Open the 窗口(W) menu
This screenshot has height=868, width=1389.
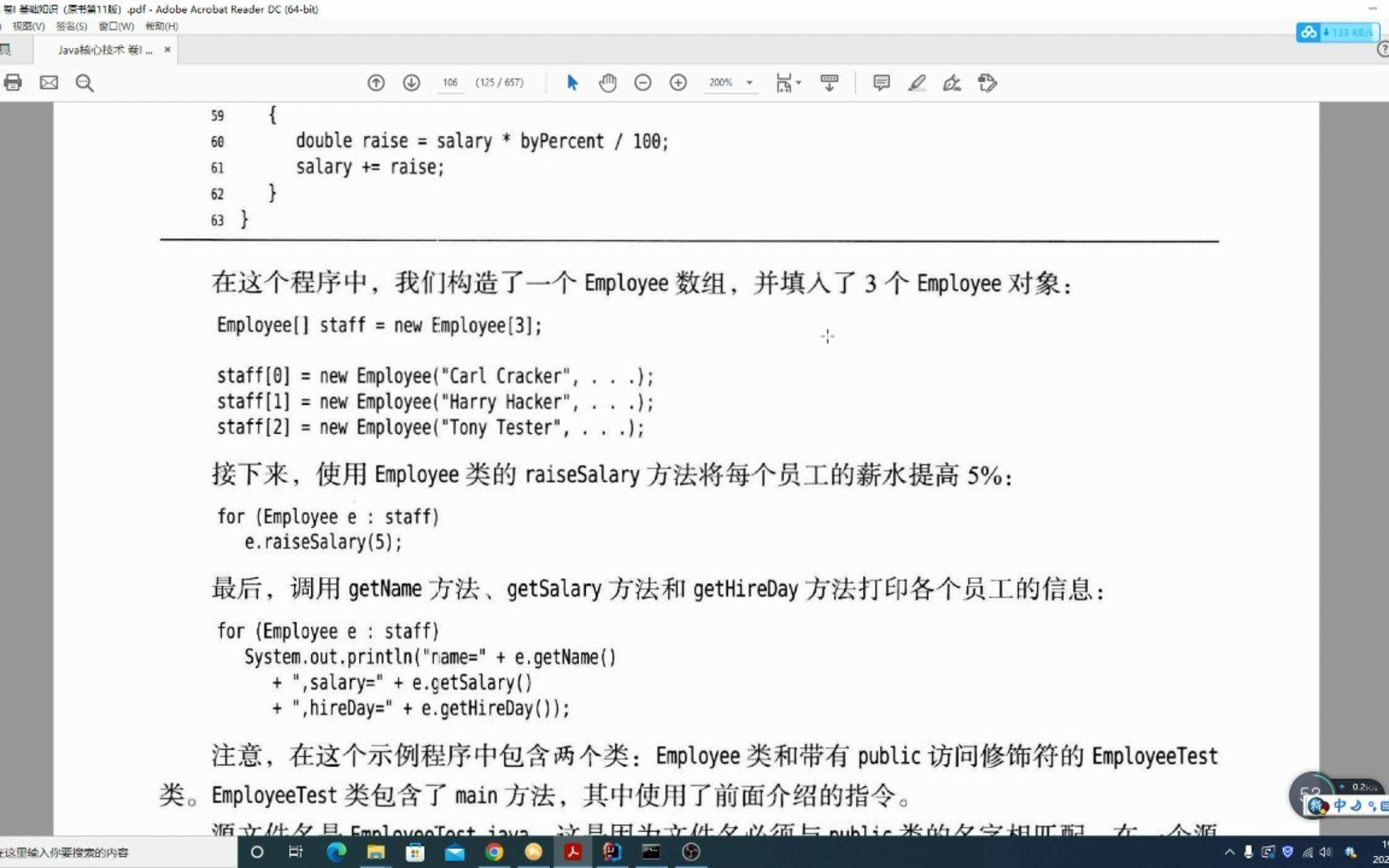click(x=117, y=27)
